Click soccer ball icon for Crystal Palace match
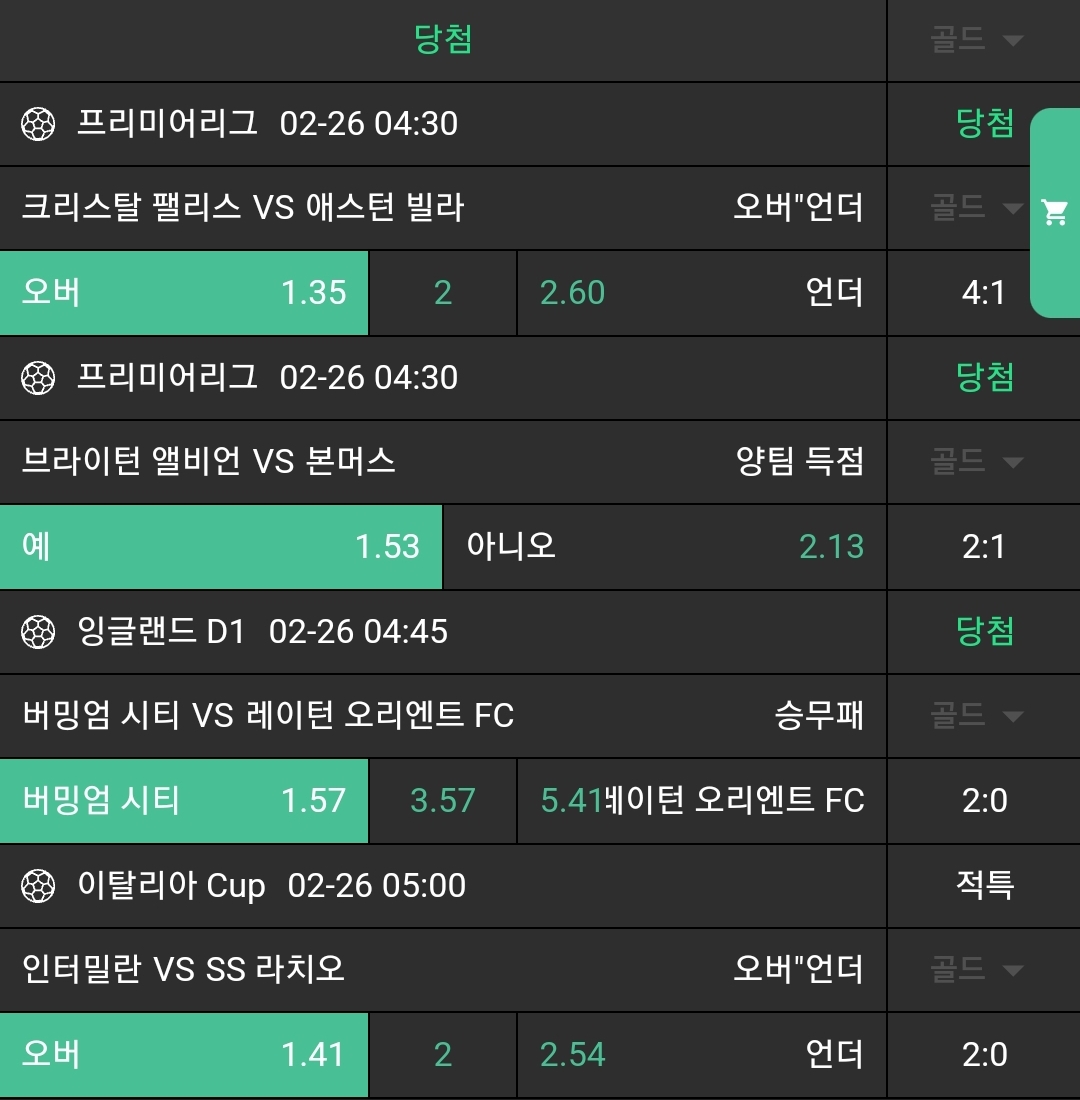The width and height of the screenshot is (1080, 1100). click(x=38, y=124)
